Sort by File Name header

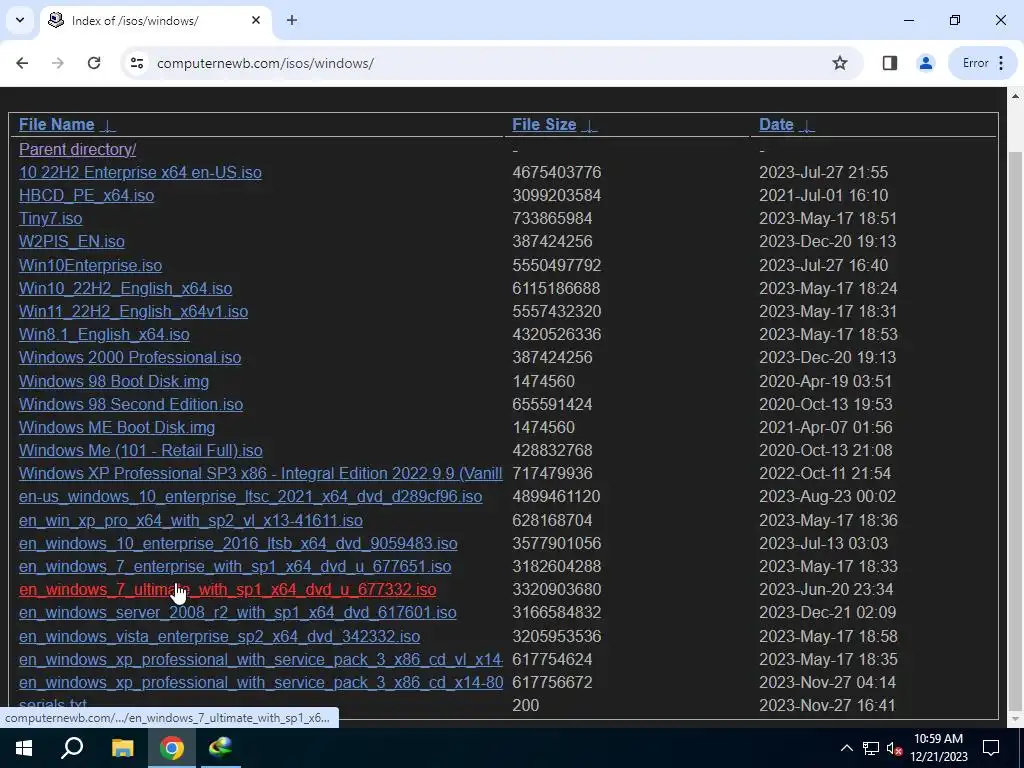click(56, 125)
